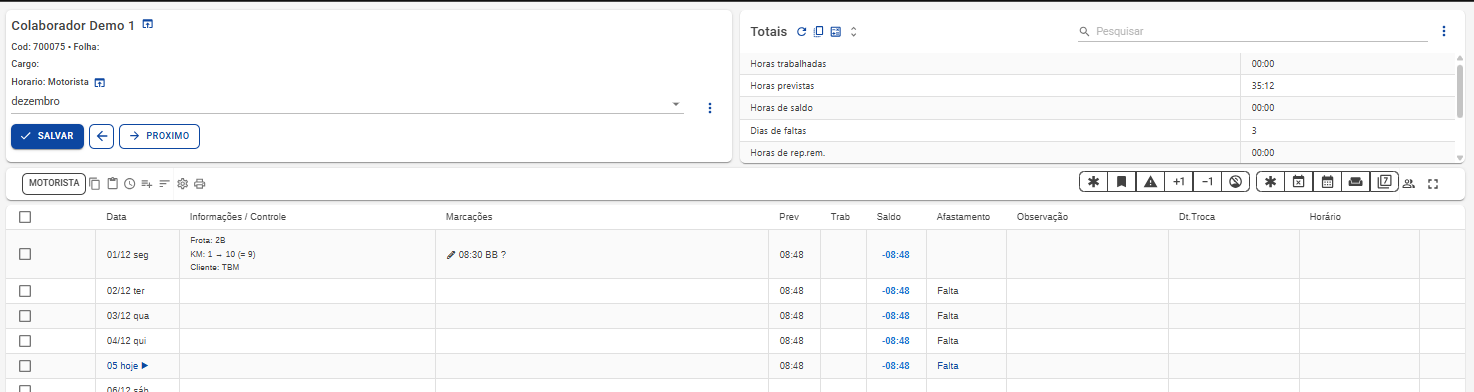Image resolution: width=1474 pixels, height=392 pixels.
Task: Click the Horas previstas row in Totais
Action: tap(1097, 86)
